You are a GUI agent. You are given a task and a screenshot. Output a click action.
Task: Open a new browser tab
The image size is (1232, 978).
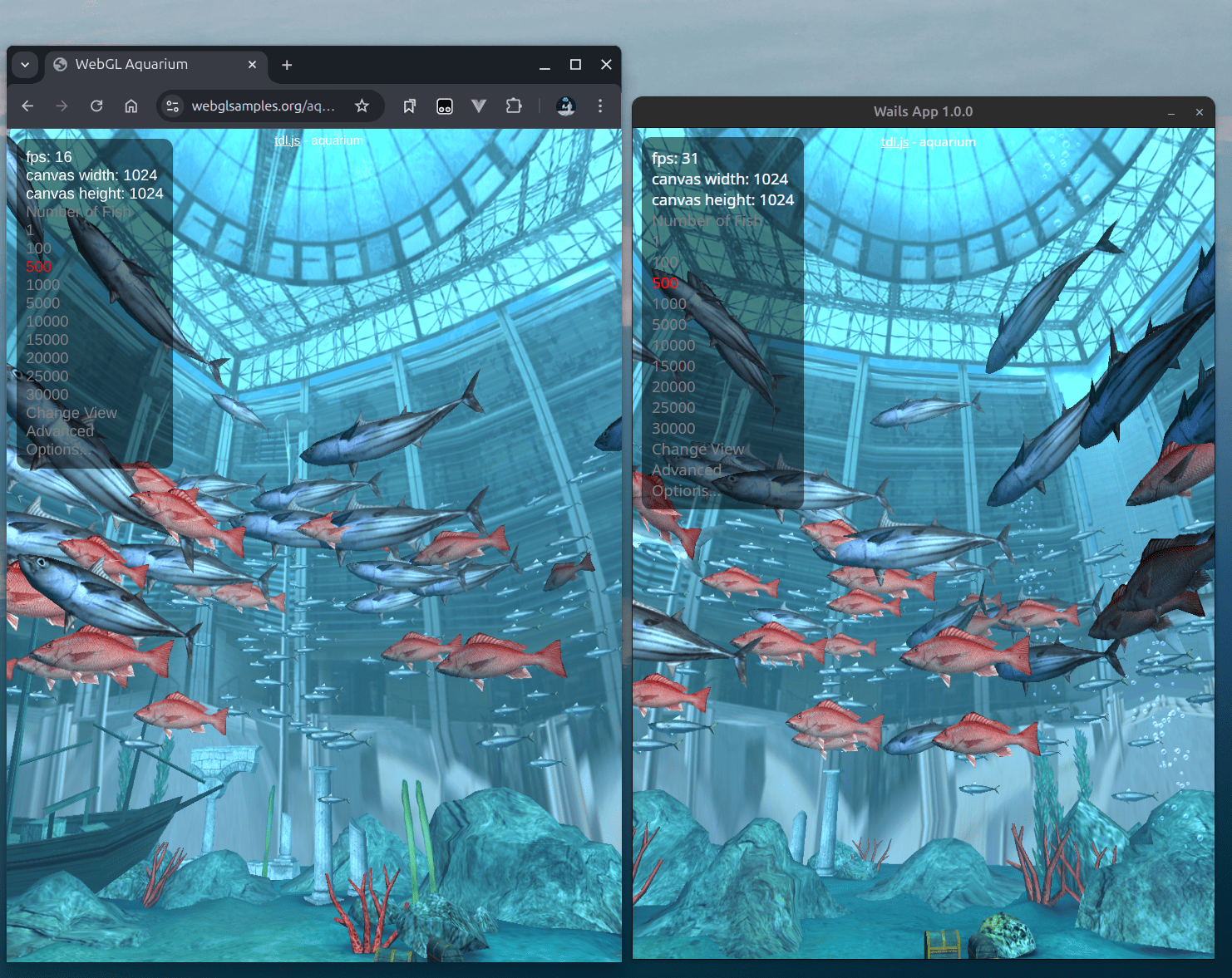coord(286,64)
